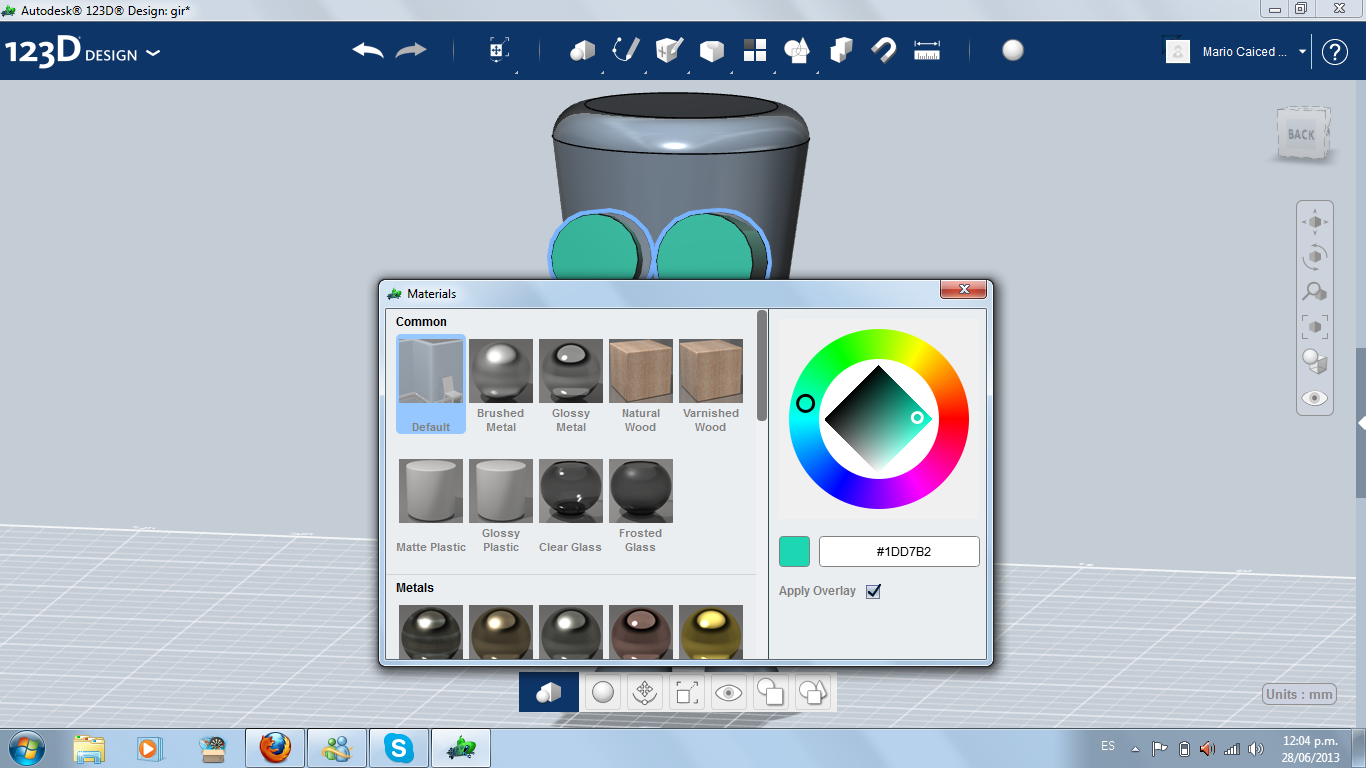Select the Orbit navigation tool
Viewport: 1366px width, 768px height.
[x=1315, y=257]
